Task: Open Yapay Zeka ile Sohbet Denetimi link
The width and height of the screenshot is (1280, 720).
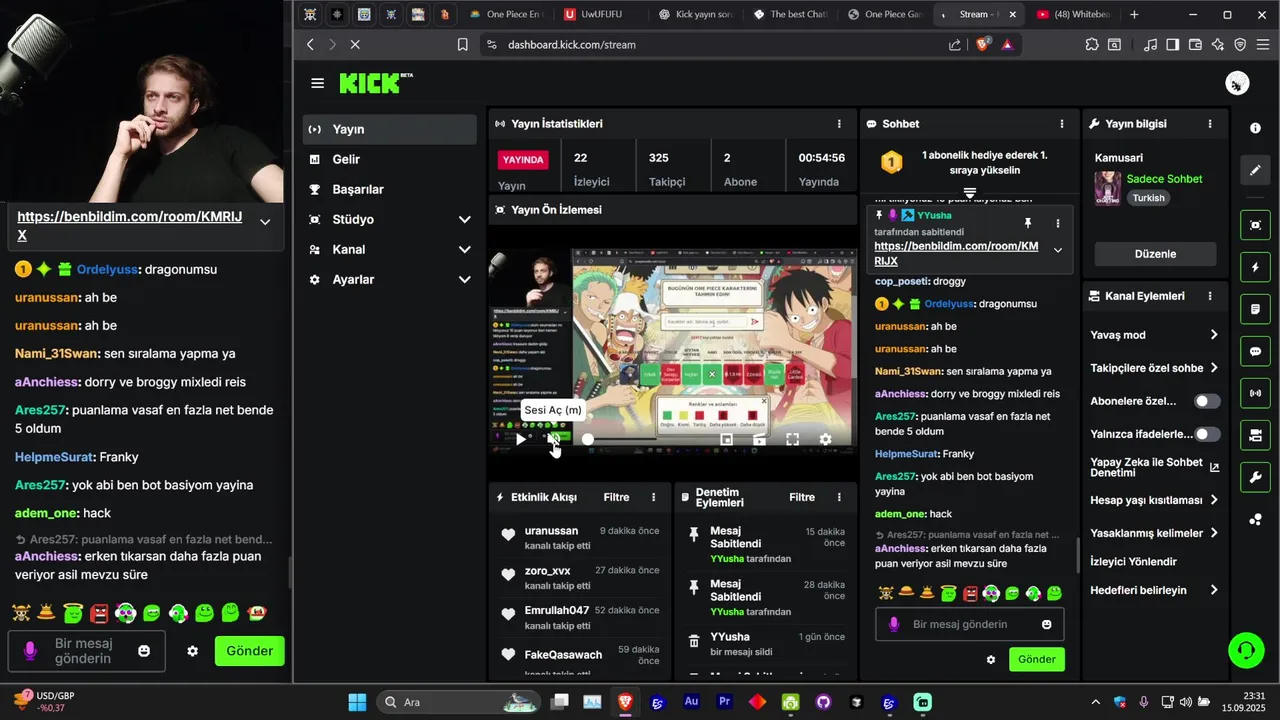Action: 1154,467
